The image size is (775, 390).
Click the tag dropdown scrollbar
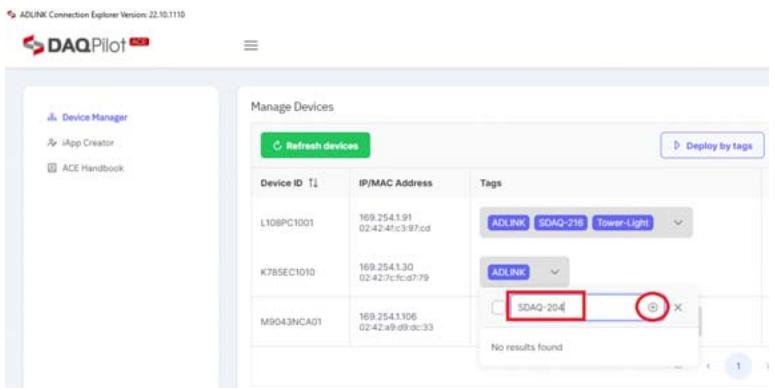pos(700,321)
